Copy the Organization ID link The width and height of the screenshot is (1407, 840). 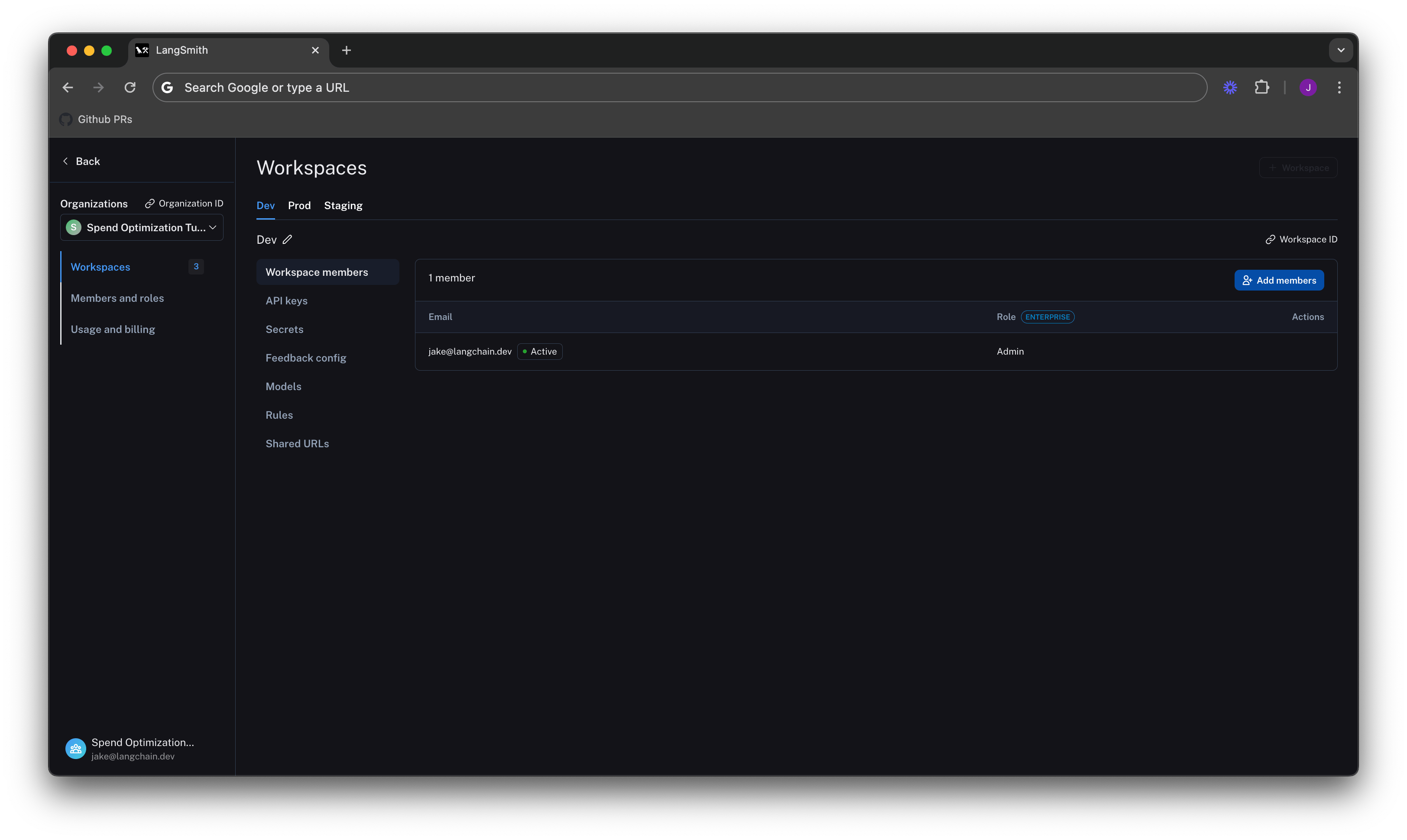184,203
